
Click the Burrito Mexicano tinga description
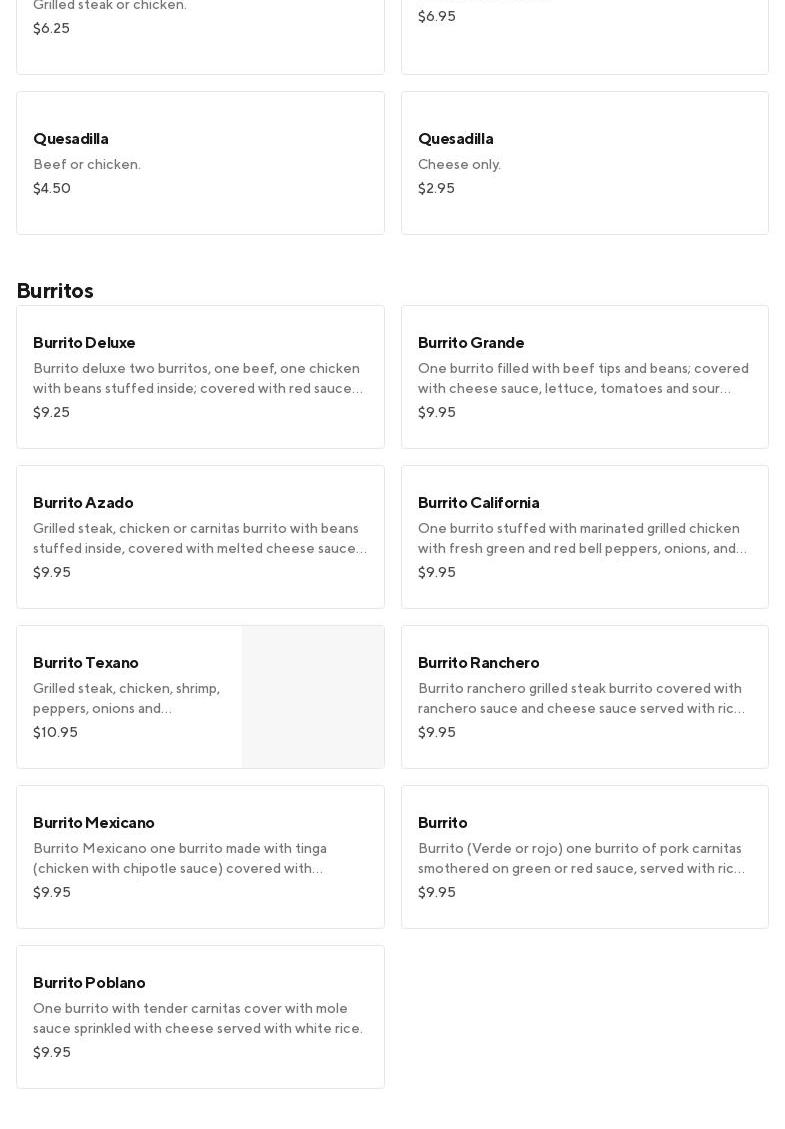pos(180,858)
